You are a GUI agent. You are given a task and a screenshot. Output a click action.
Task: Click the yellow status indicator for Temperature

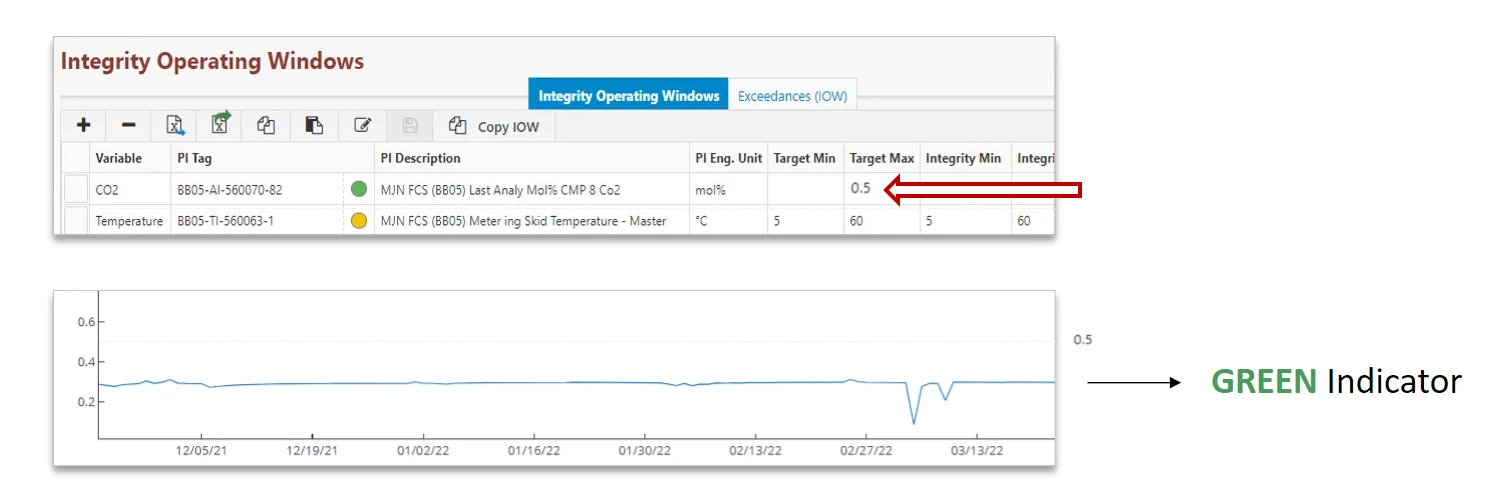(359, 221)
